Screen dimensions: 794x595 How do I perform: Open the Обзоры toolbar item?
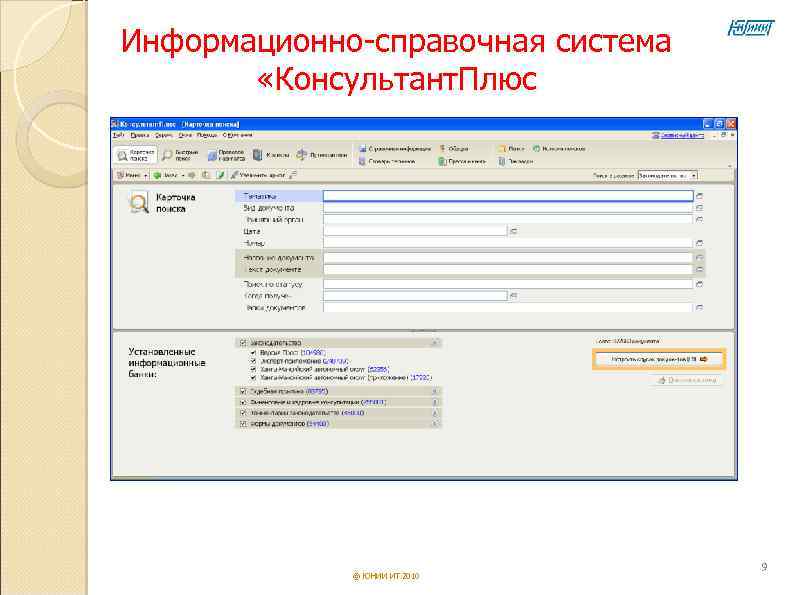(x=454, y=149)
